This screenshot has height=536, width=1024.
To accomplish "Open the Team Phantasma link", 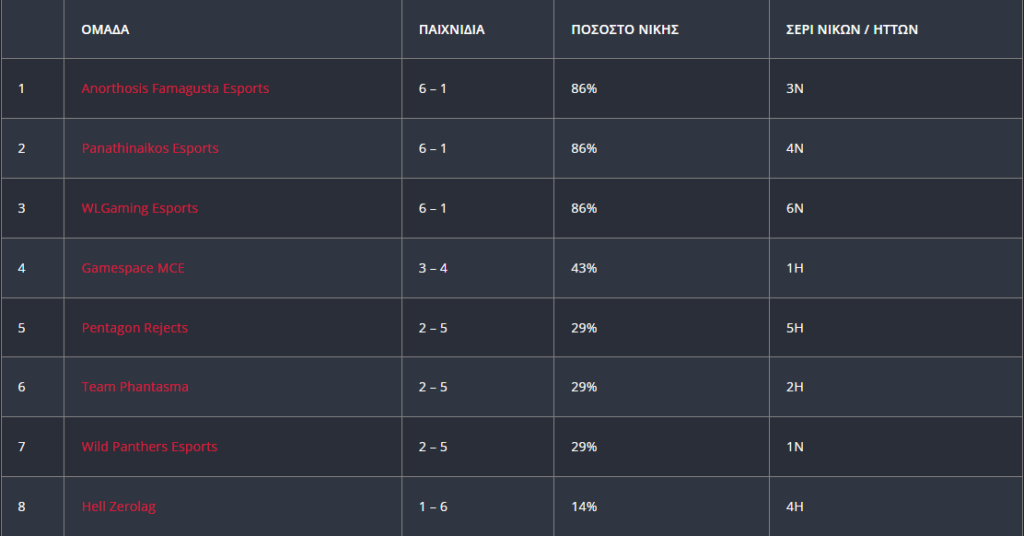I will click(x=135, y=386).
